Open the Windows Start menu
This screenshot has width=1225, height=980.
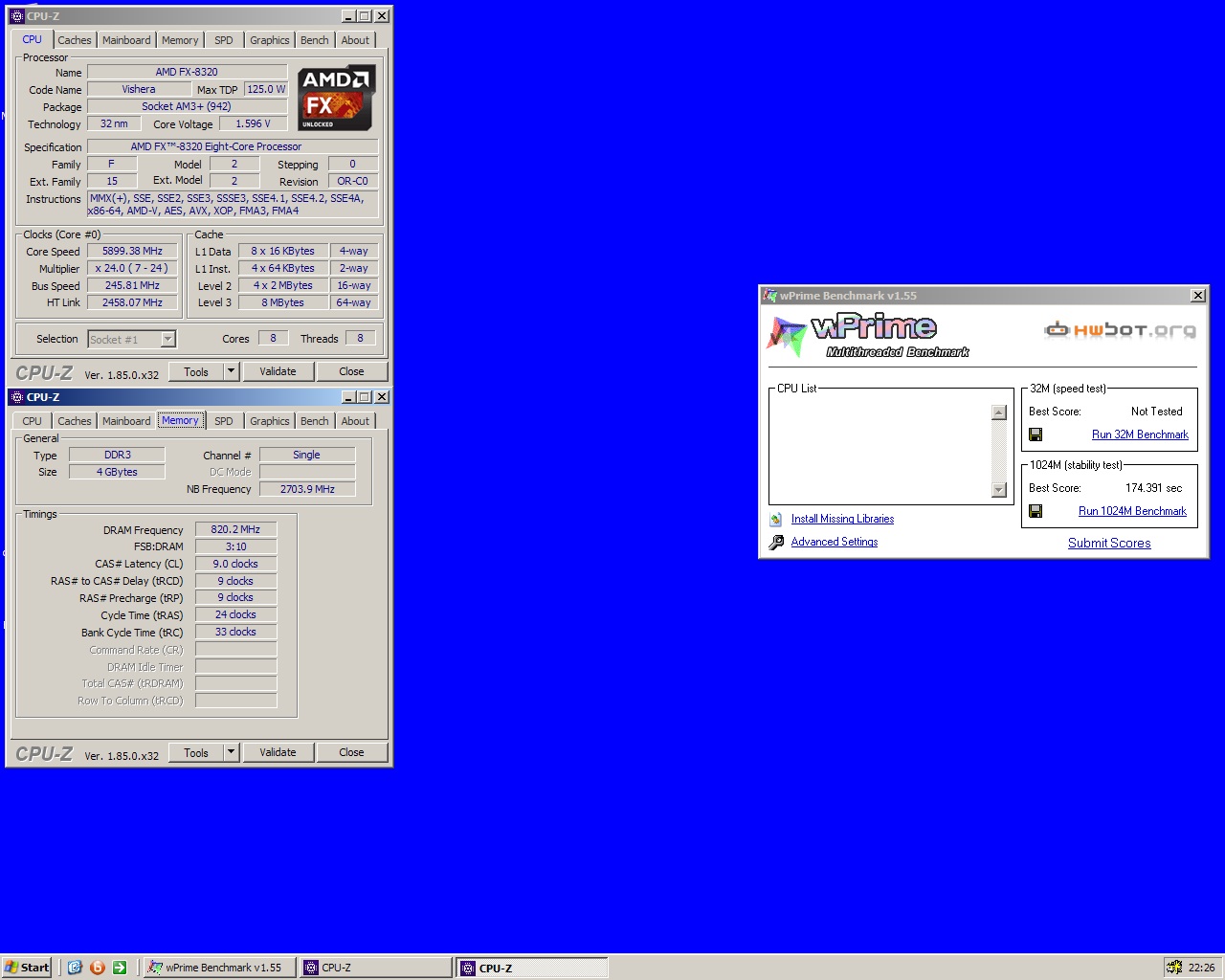click(27, 968)
